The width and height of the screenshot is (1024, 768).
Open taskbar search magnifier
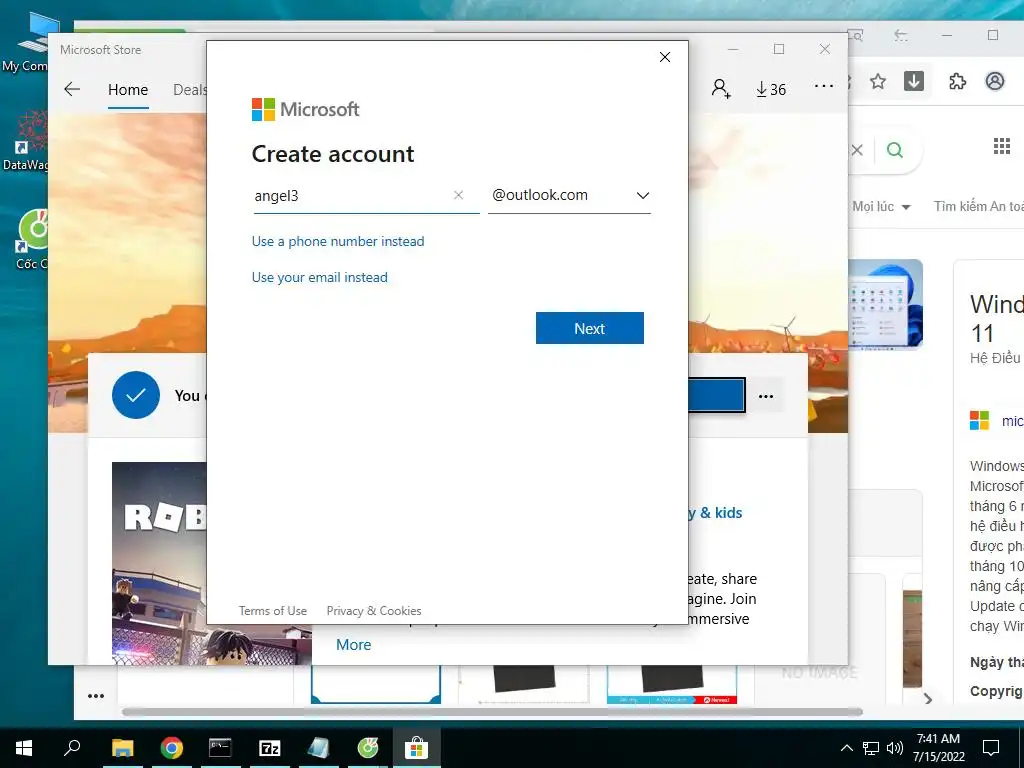[72, 748]
